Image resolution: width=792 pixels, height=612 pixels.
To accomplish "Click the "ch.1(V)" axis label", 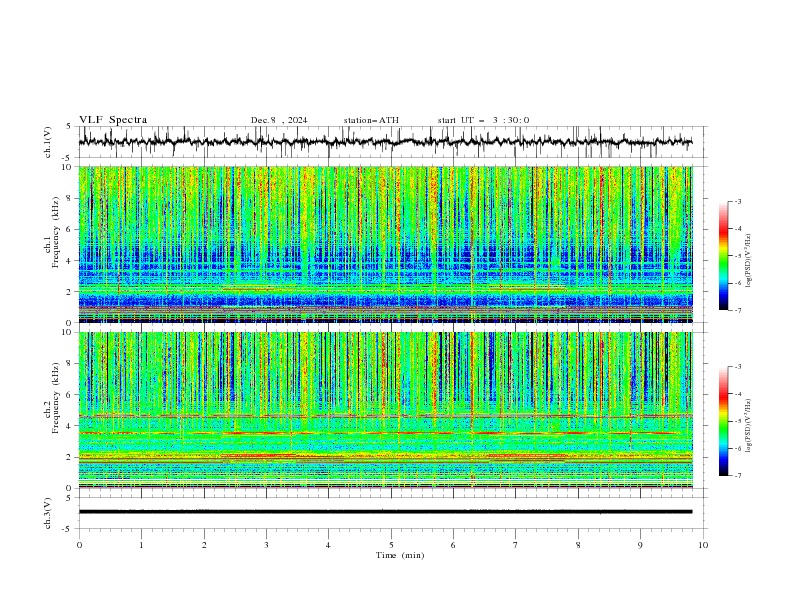I will [48, 142].
